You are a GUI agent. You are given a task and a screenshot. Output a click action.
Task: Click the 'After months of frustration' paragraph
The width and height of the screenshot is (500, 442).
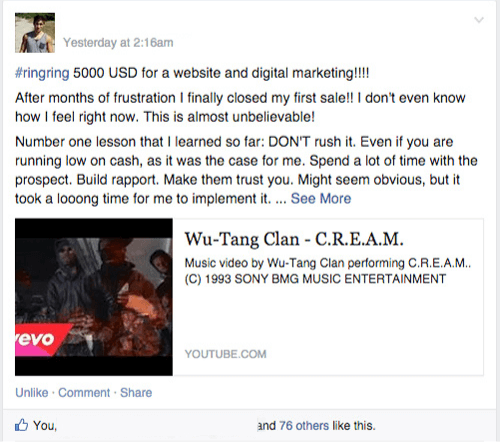(x=240, y=107)
